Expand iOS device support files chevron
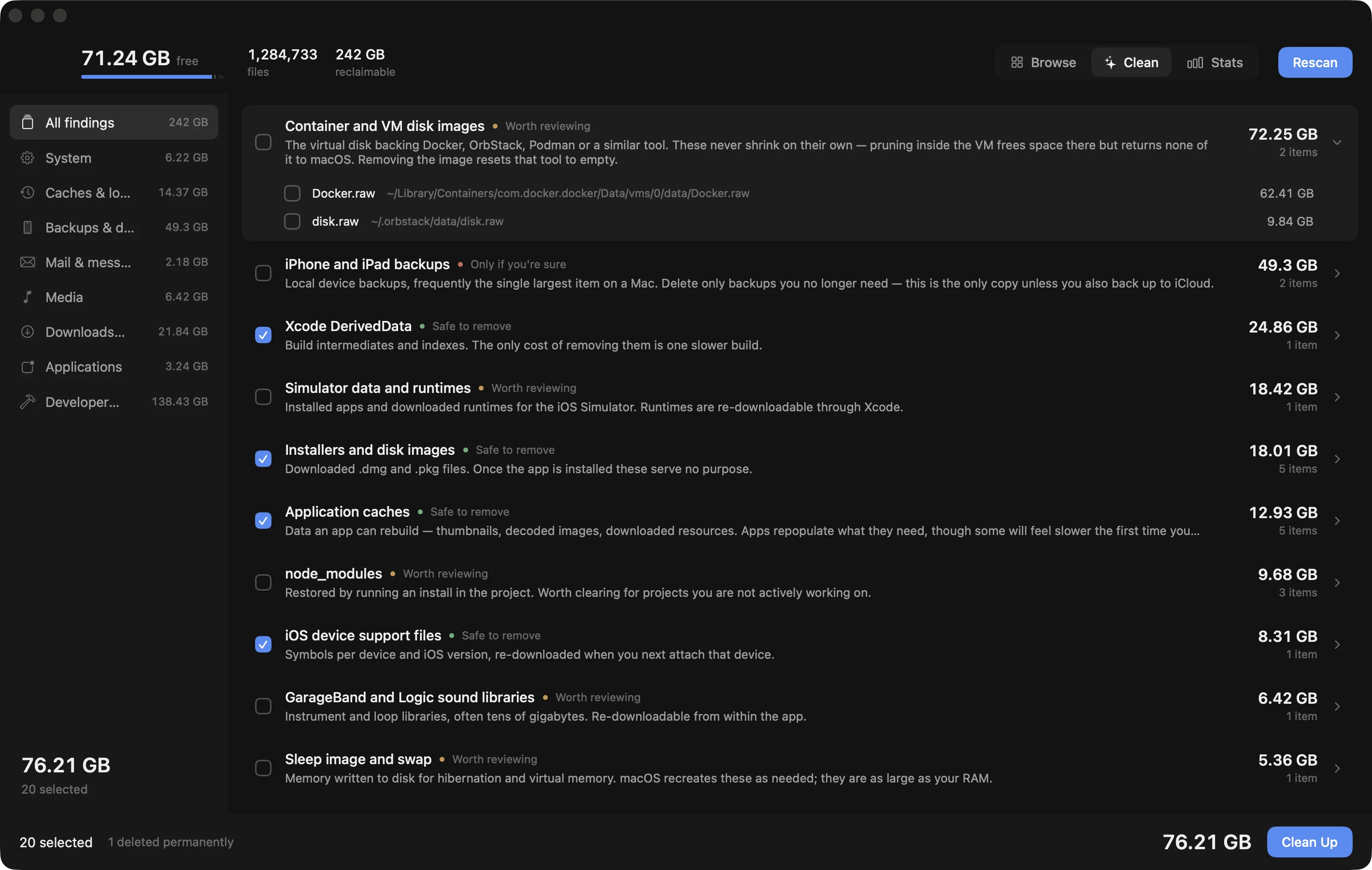The width and height of the screenshot is (1372, 870). coord(1337,644)
